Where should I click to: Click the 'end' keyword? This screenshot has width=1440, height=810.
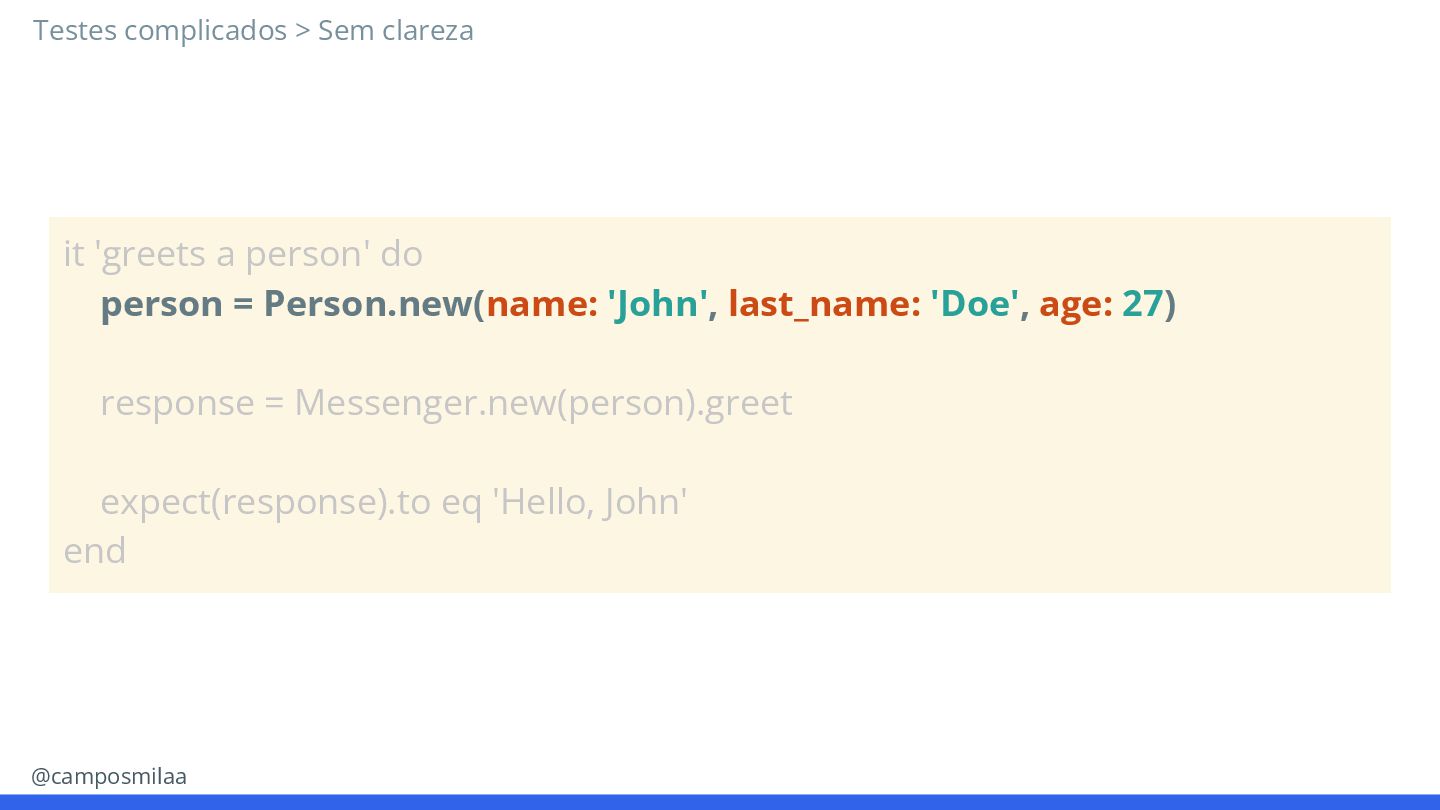pos(95,551)
